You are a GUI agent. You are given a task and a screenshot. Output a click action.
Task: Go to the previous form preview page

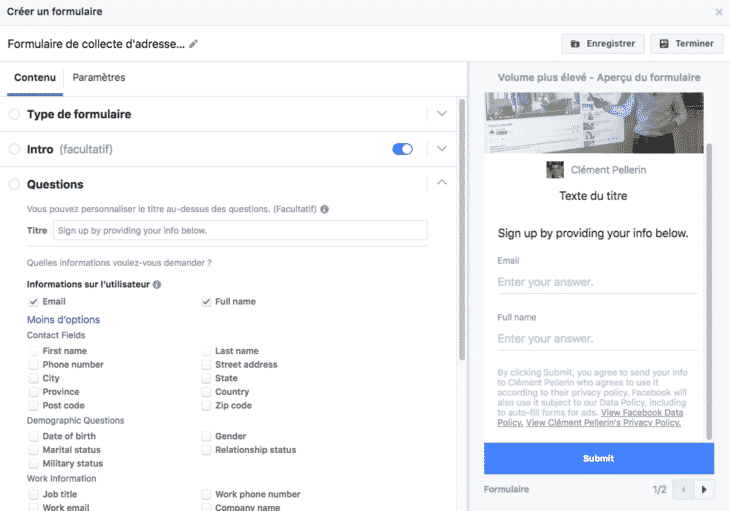pos(685,490)
